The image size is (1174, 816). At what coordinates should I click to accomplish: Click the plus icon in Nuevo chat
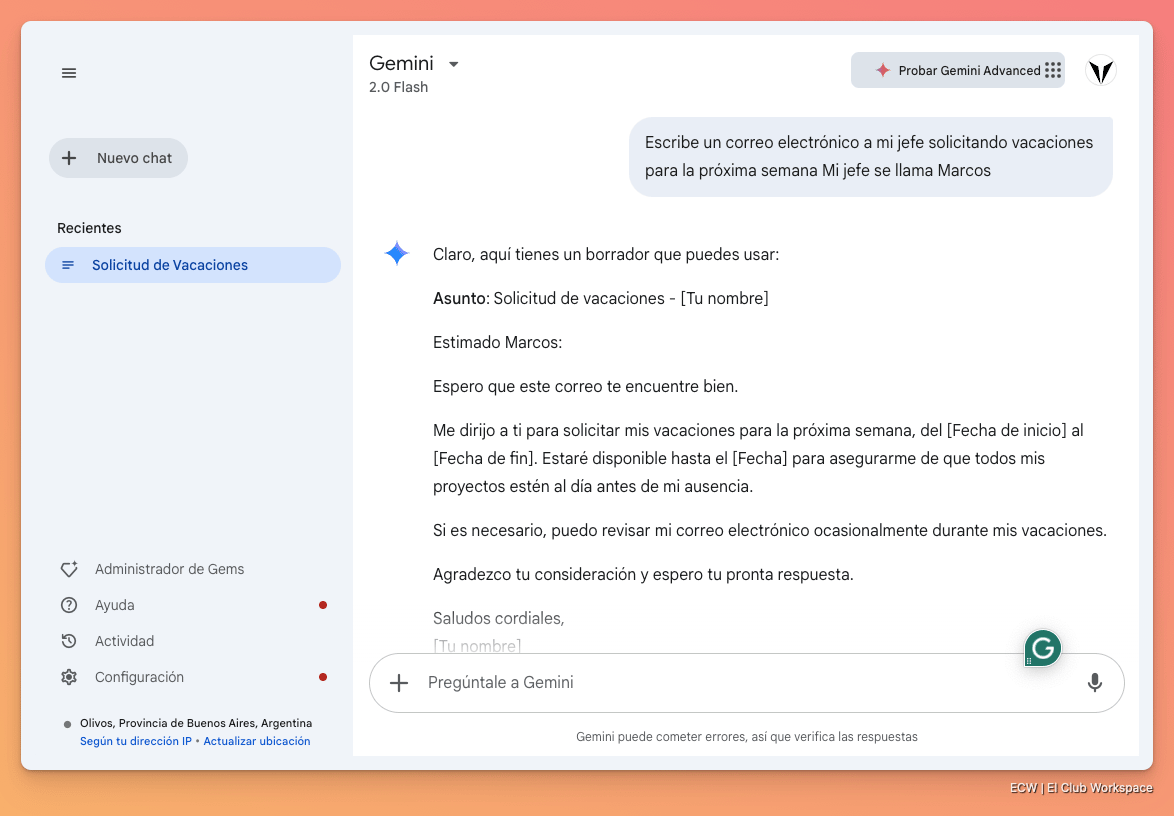[x=69, y=158]
